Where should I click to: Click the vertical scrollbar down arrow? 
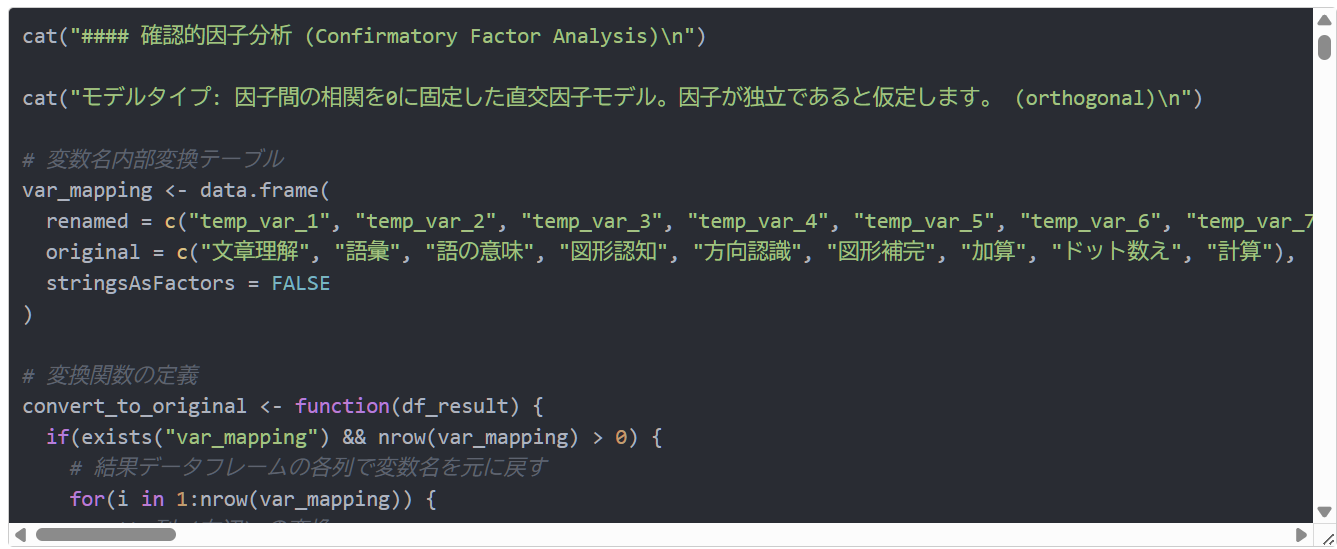(1324, 509)
